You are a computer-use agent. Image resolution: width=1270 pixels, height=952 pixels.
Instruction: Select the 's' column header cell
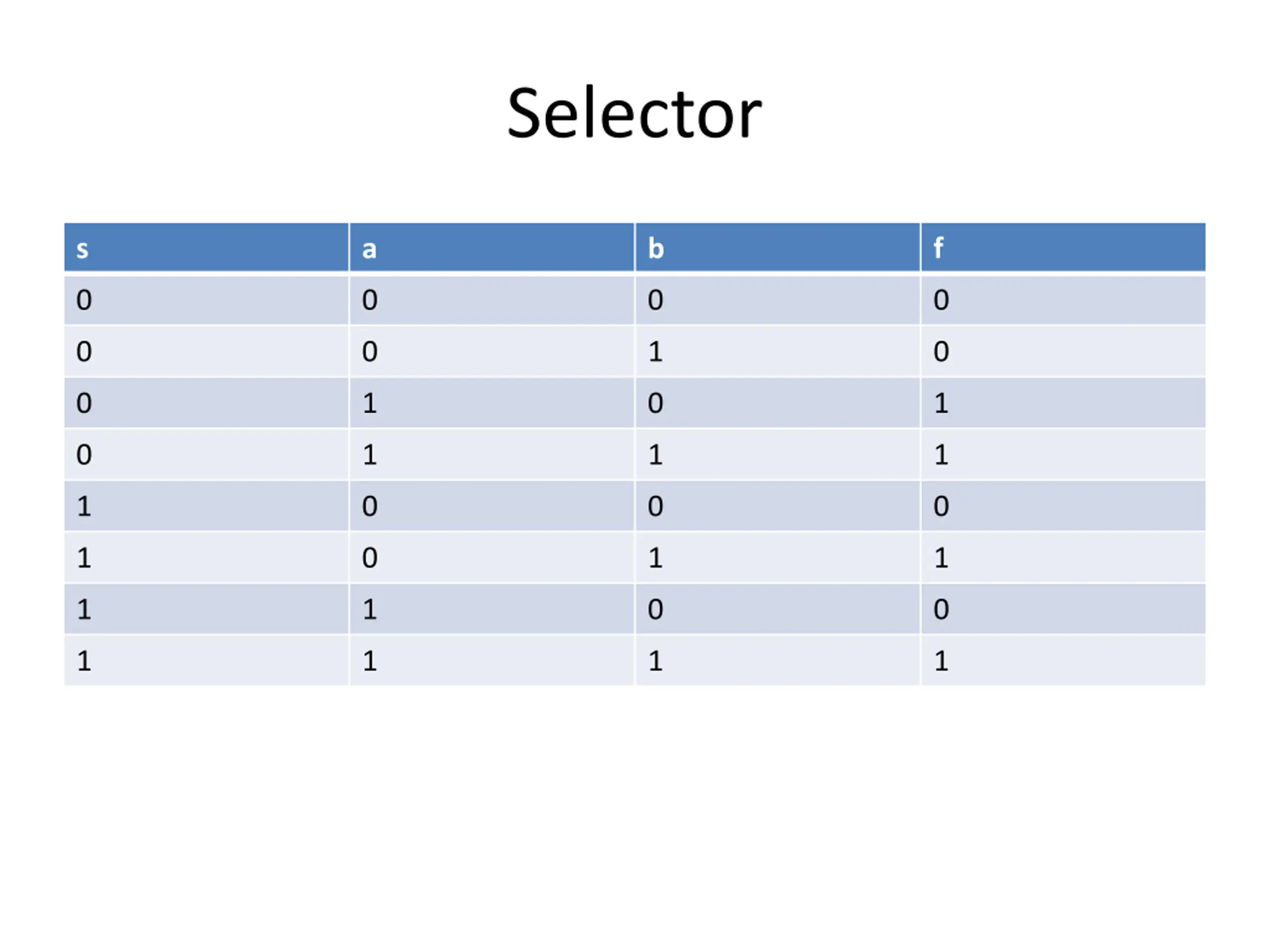[x=206, y=247]
